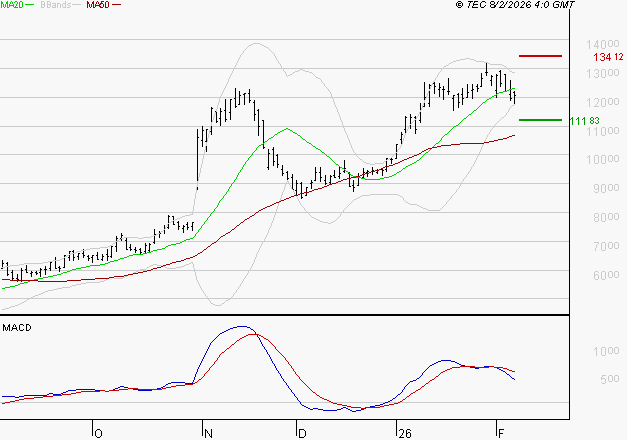627x440 pixels.
Task: Click the 26 year marker on the time axis
Action: click(405, 434)
